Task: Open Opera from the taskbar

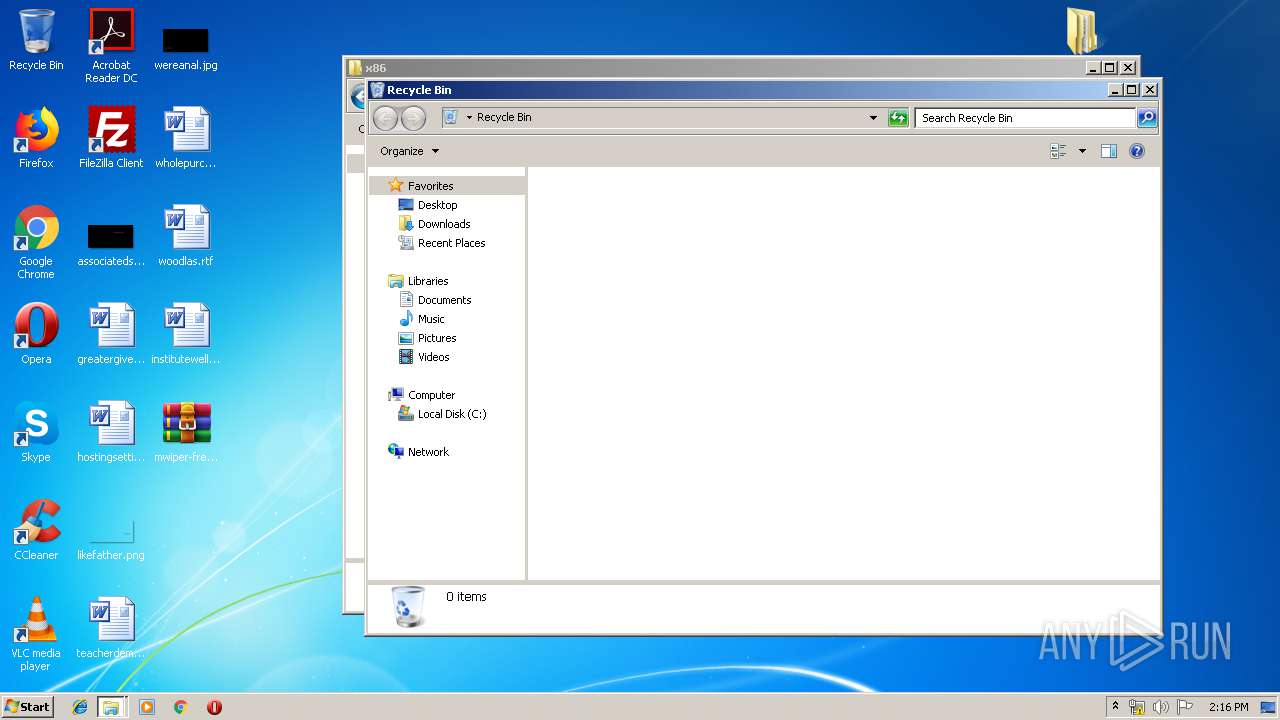Action: click(214, 707)
